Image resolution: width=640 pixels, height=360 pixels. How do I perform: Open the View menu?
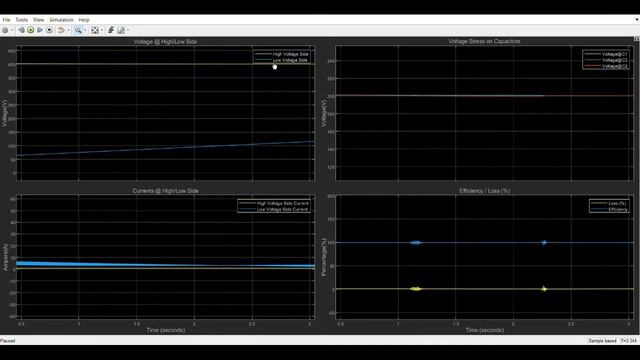[x=38, y=20]
